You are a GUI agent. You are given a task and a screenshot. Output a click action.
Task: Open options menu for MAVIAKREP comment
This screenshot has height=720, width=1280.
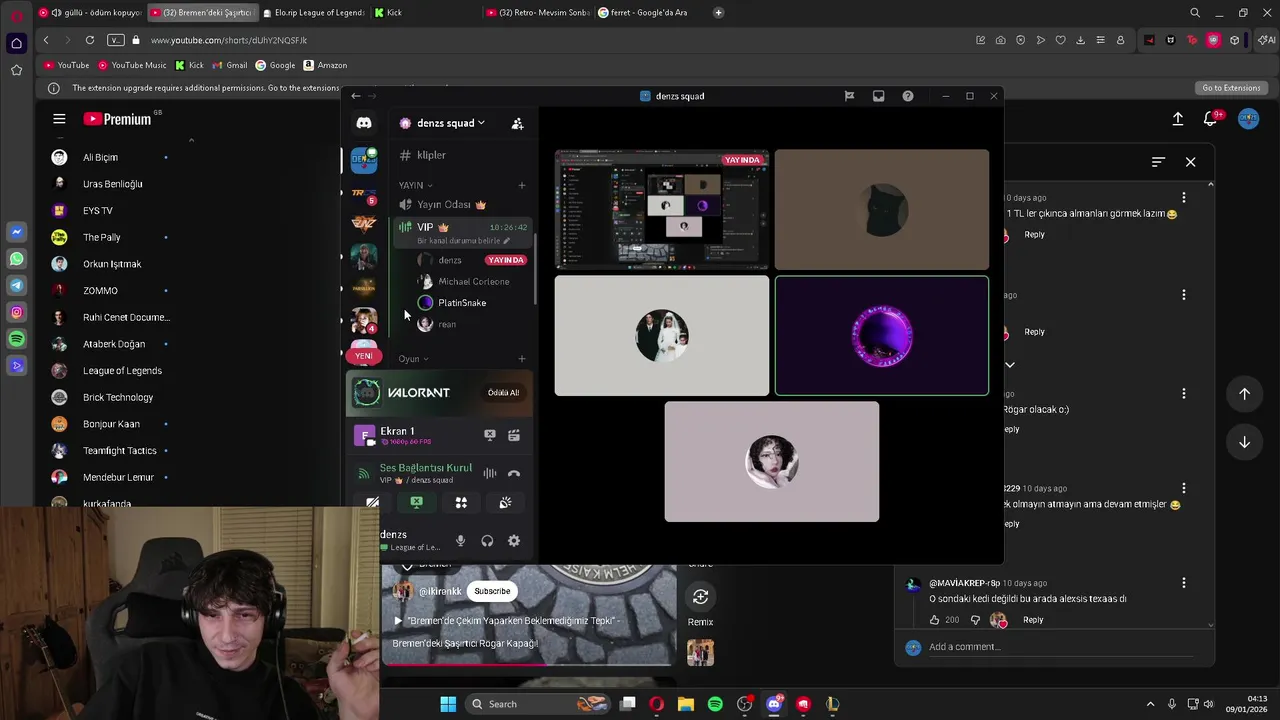click(1184, 583)
